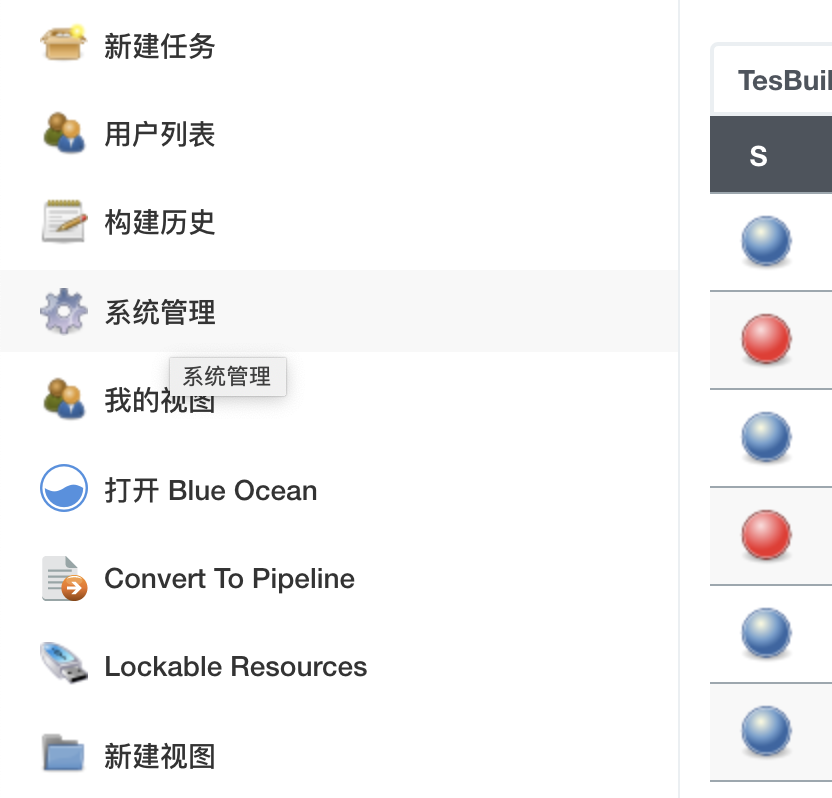This screenshot has width=832, height=798.
Task: Go to 构建历史 page
Action: [x=160, y=222]
